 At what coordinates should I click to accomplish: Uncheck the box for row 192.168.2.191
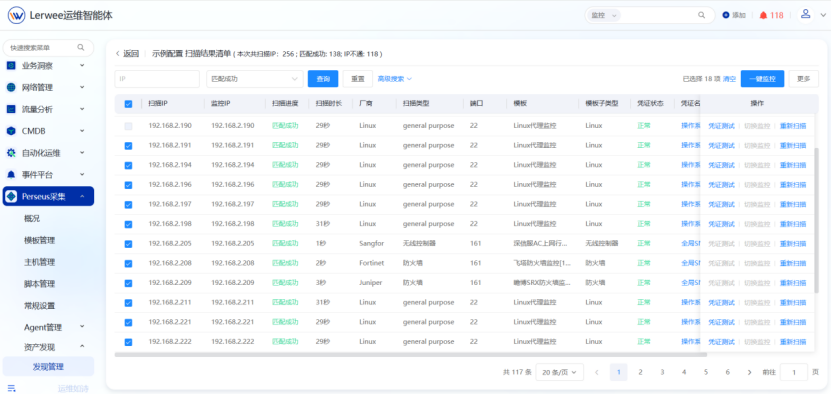click(128, 146)
